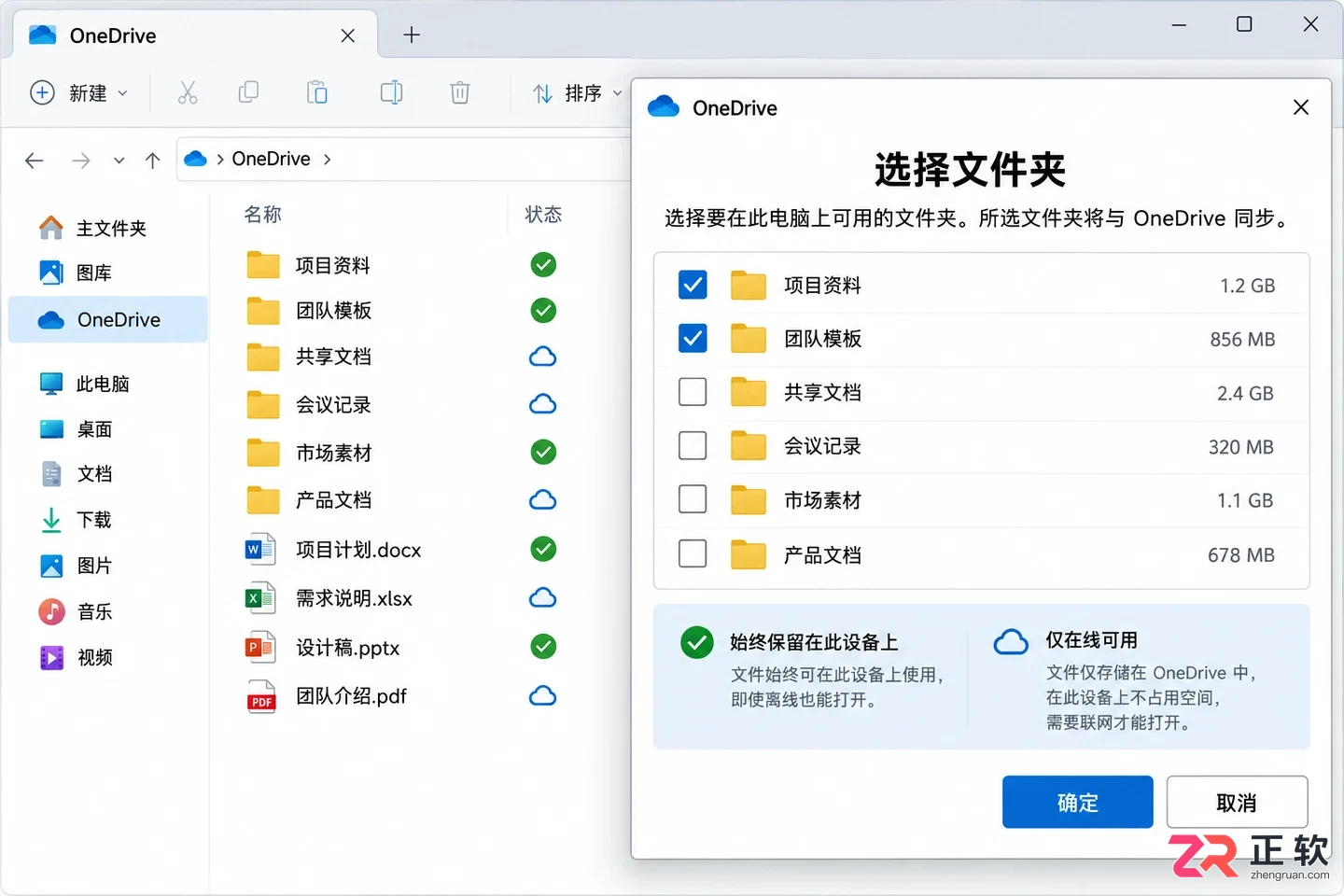This screenshot has height=896, width=1344.
Task: Click green synced status of 项目资料 row
Action: tap(543, 265)
